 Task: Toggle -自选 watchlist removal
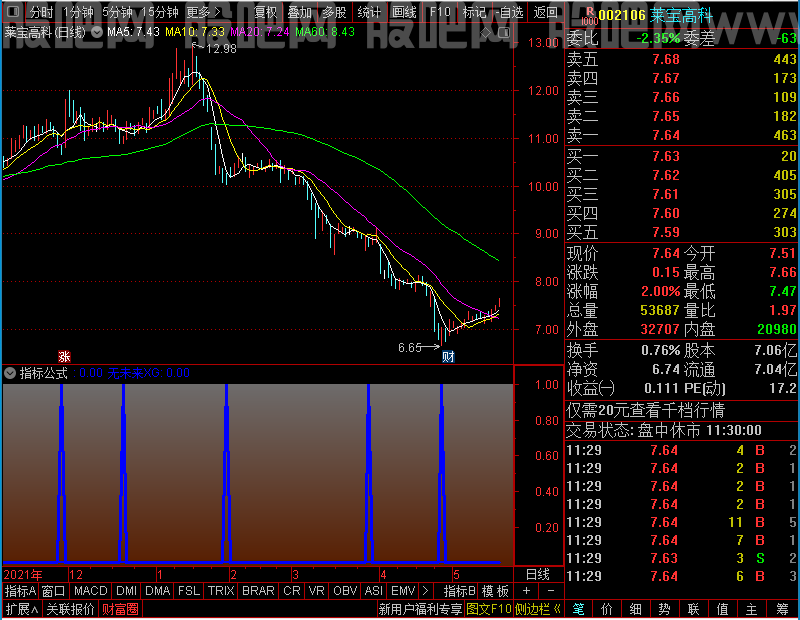(x=510, y=12)
